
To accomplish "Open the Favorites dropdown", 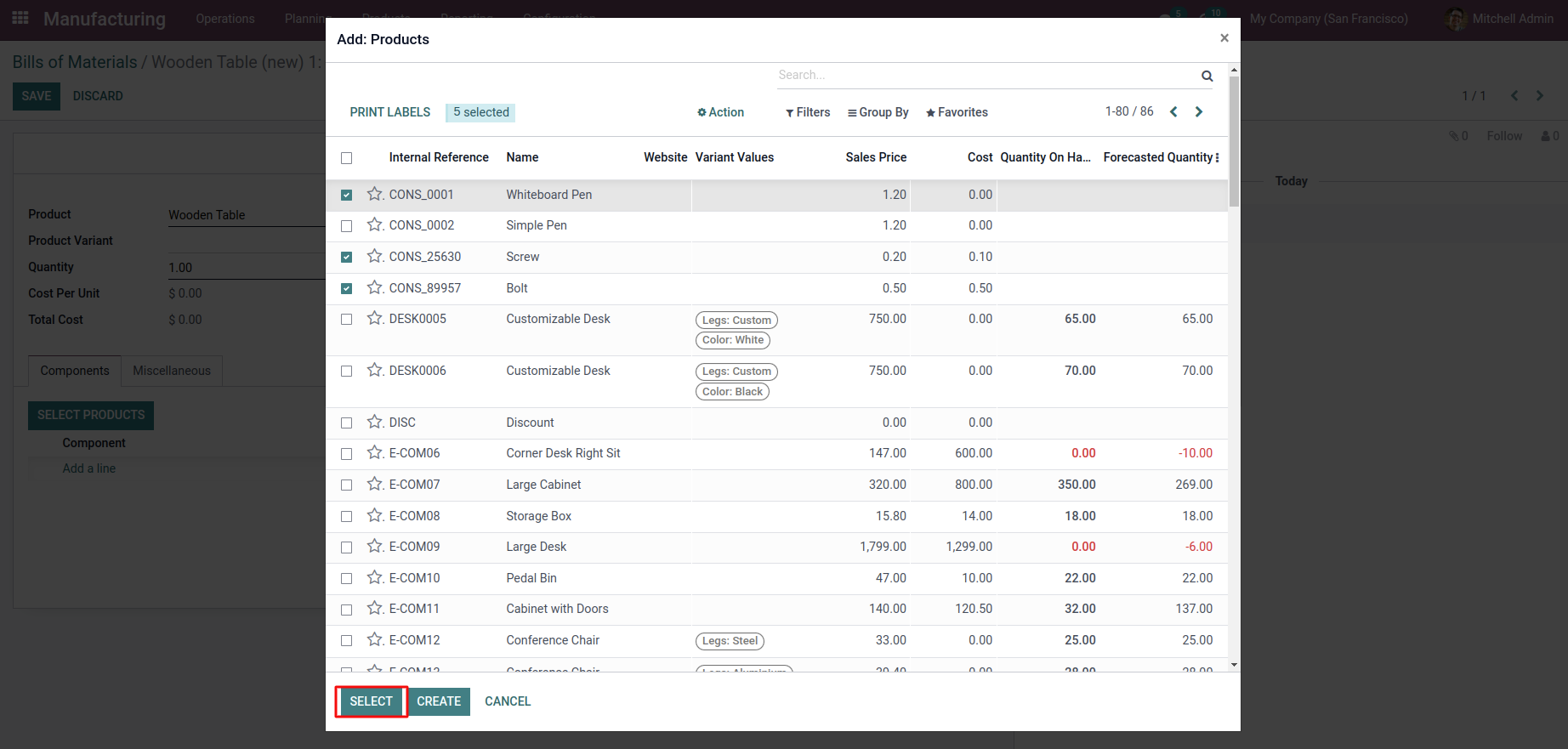I will 957,112.
